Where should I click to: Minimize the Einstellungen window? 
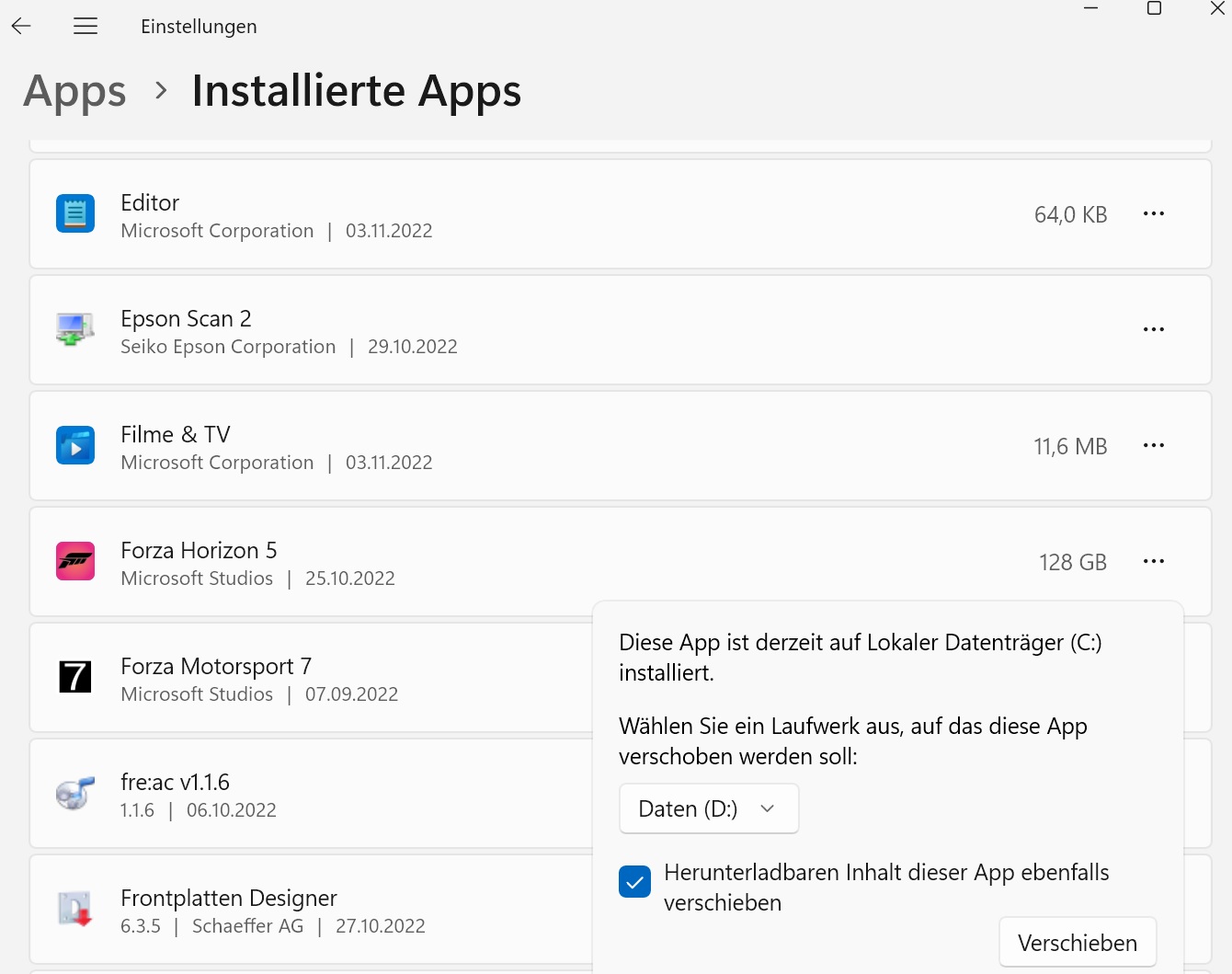[1091, 8]
